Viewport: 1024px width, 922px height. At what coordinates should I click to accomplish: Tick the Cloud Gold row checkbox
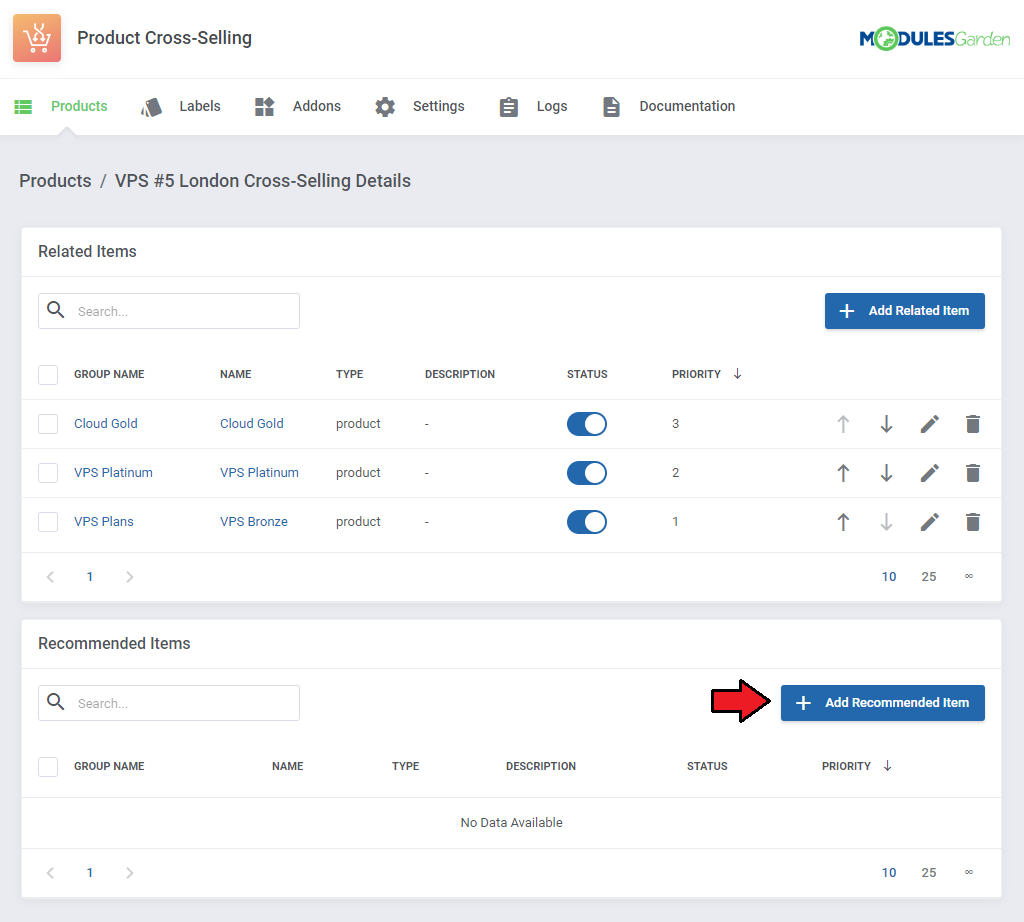click(48, 424)
